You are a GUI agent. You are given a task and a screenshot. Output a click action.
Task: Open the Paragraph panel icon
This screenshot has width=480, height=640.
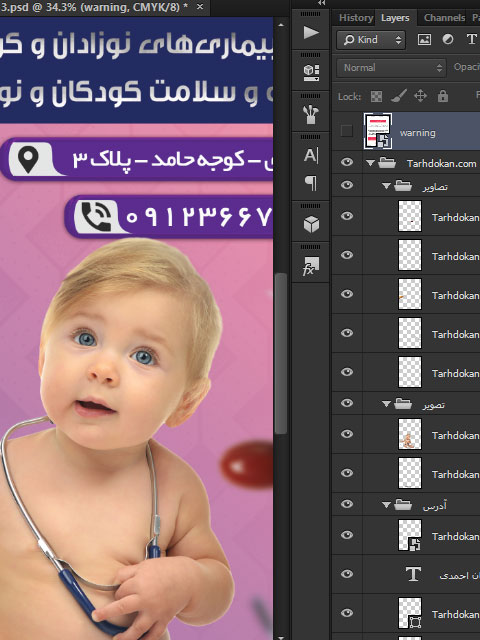click(311, 183)
